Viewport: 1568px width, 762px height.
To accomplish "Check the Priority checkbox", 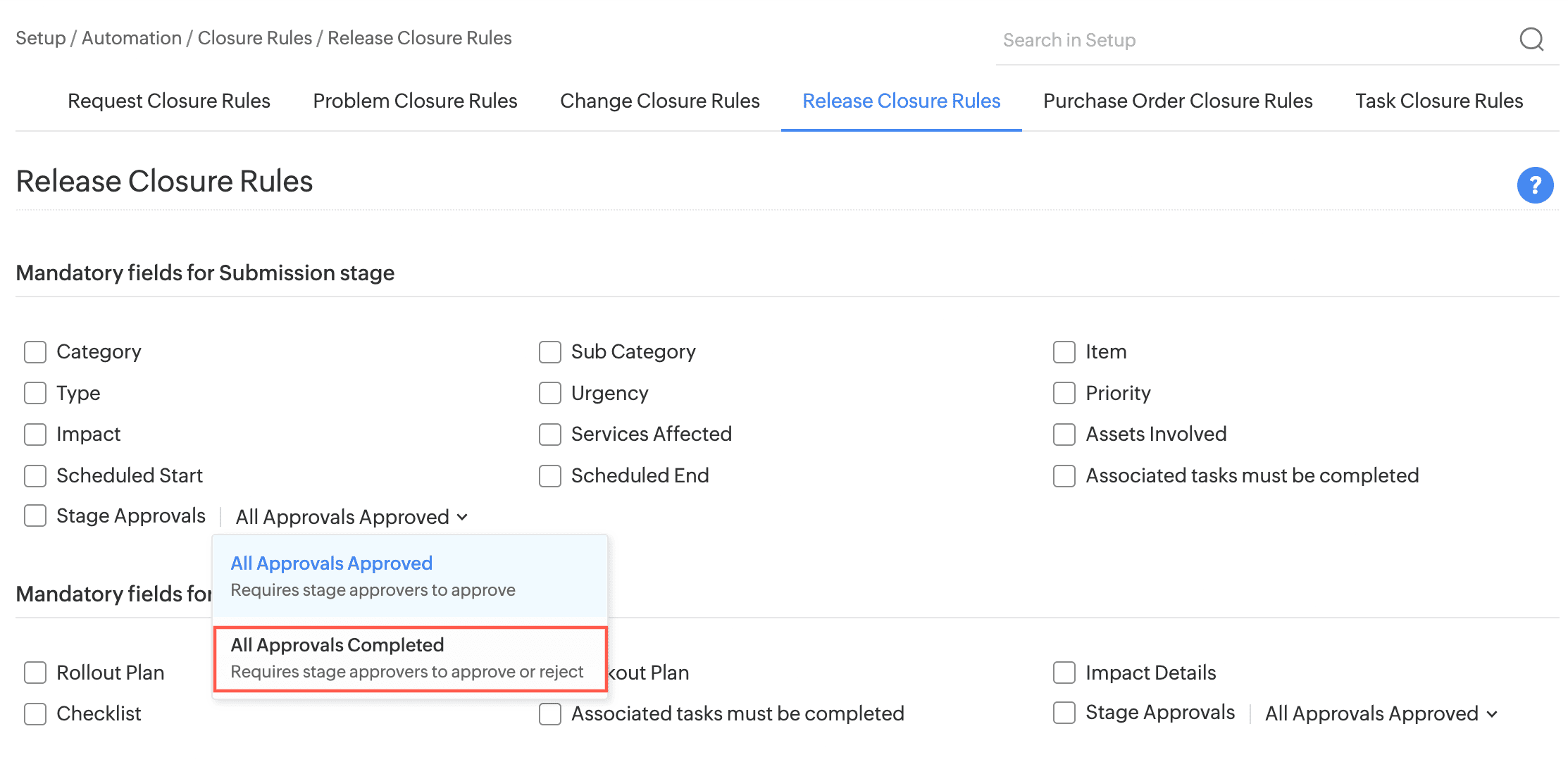I will coord(1064,393).
